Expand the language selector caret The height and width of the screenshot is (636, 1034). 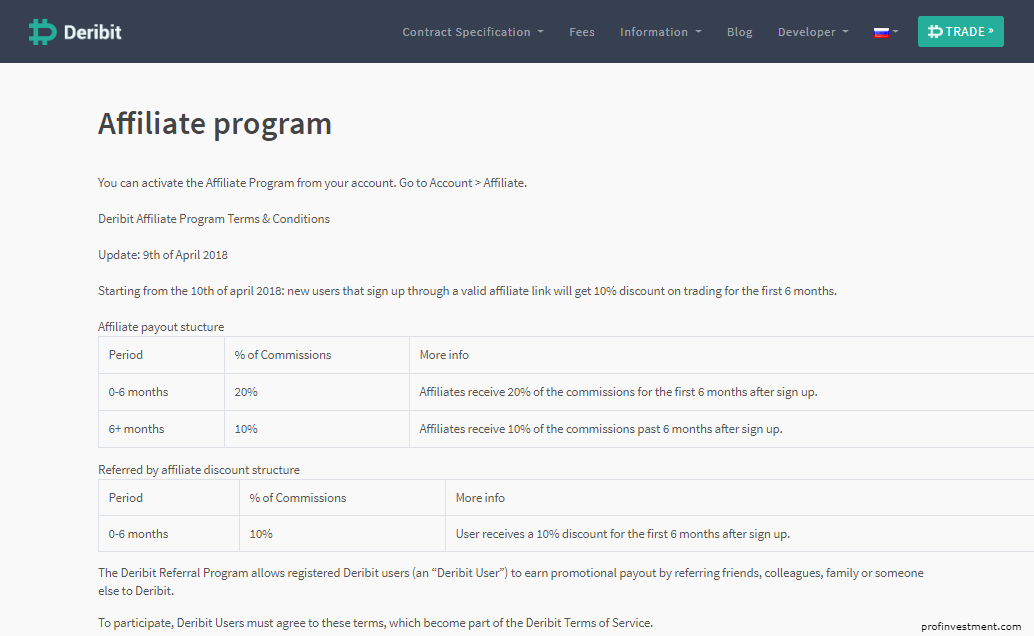[x=896, y=32]
